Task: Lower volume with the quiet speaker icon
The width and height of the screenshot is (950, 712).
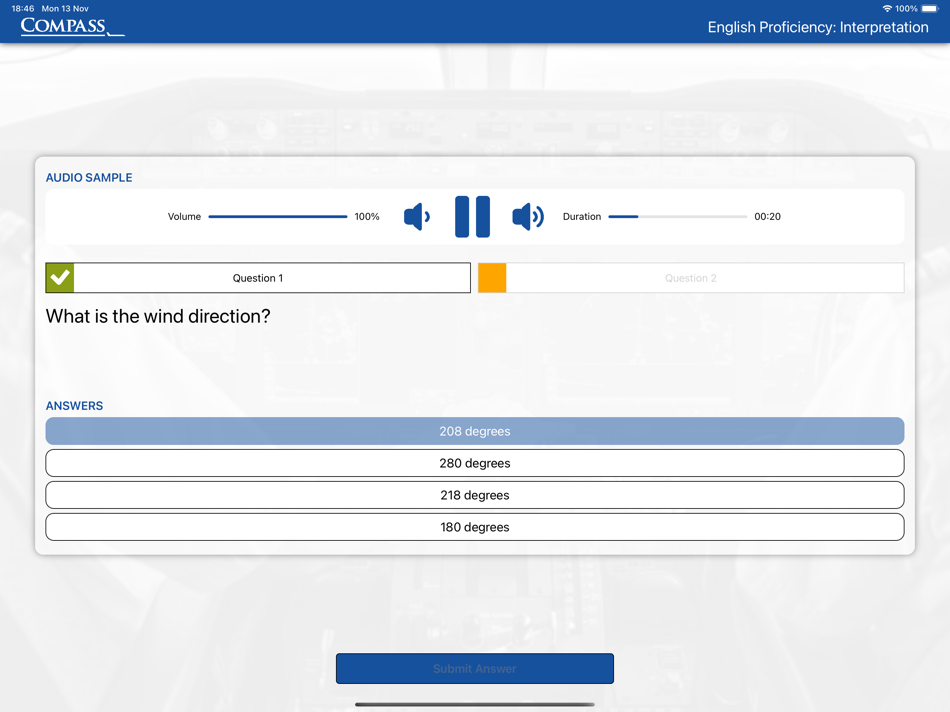Action: [417, 216]
